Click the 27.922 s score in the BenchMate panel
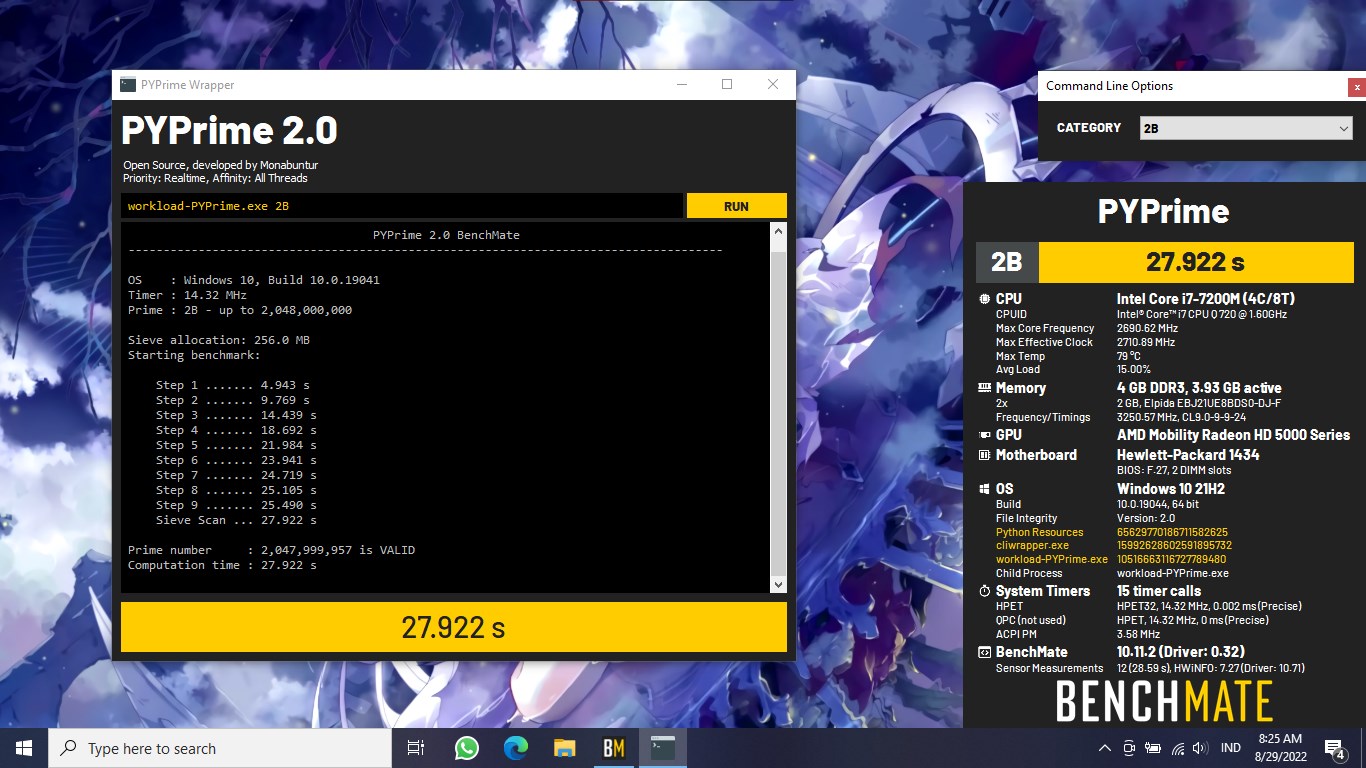Viewport: 1366px width, 768px height. point(1195,262)
